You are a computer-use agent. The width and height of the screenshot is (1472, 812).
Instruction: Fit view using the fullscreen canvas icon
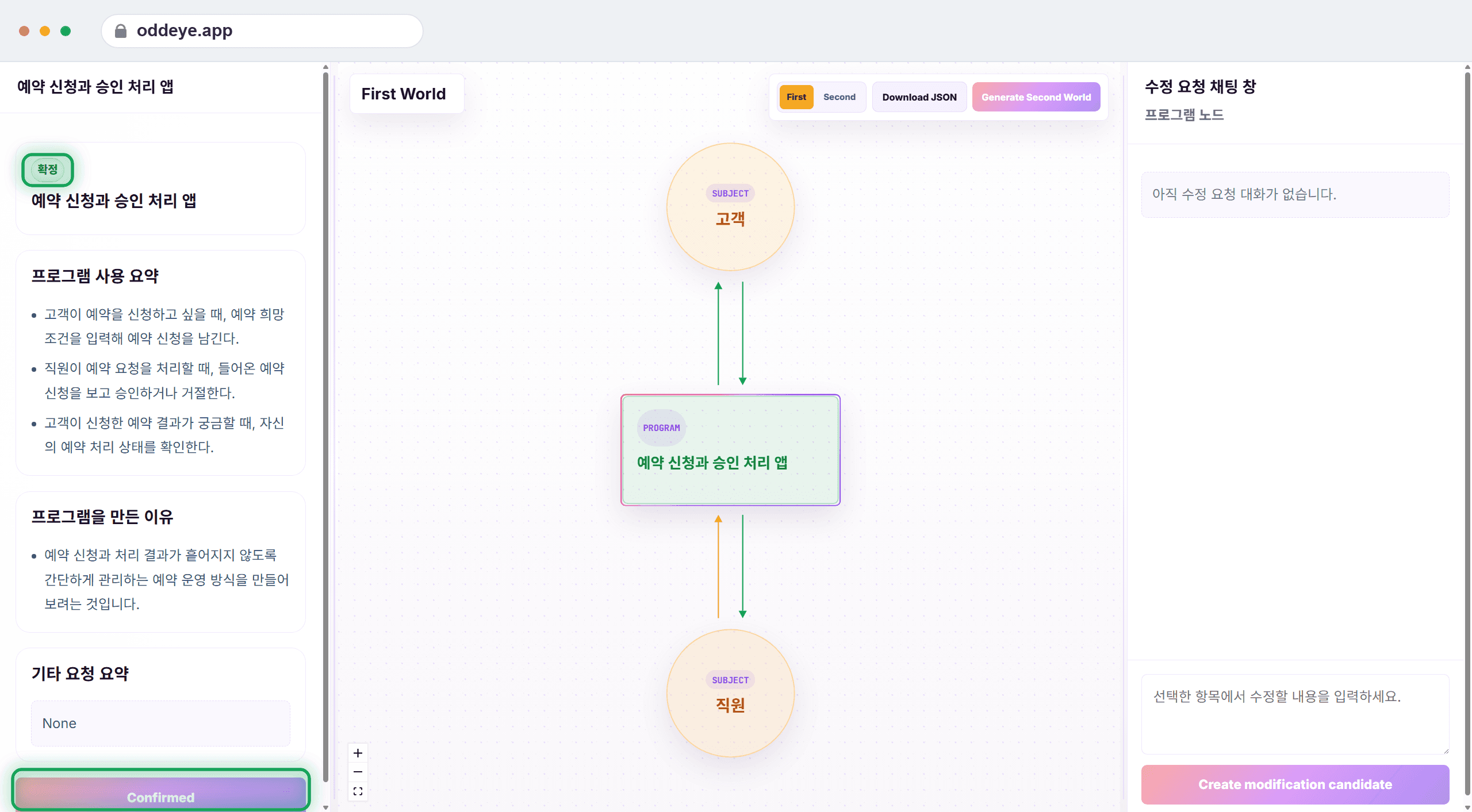point(358,791)
